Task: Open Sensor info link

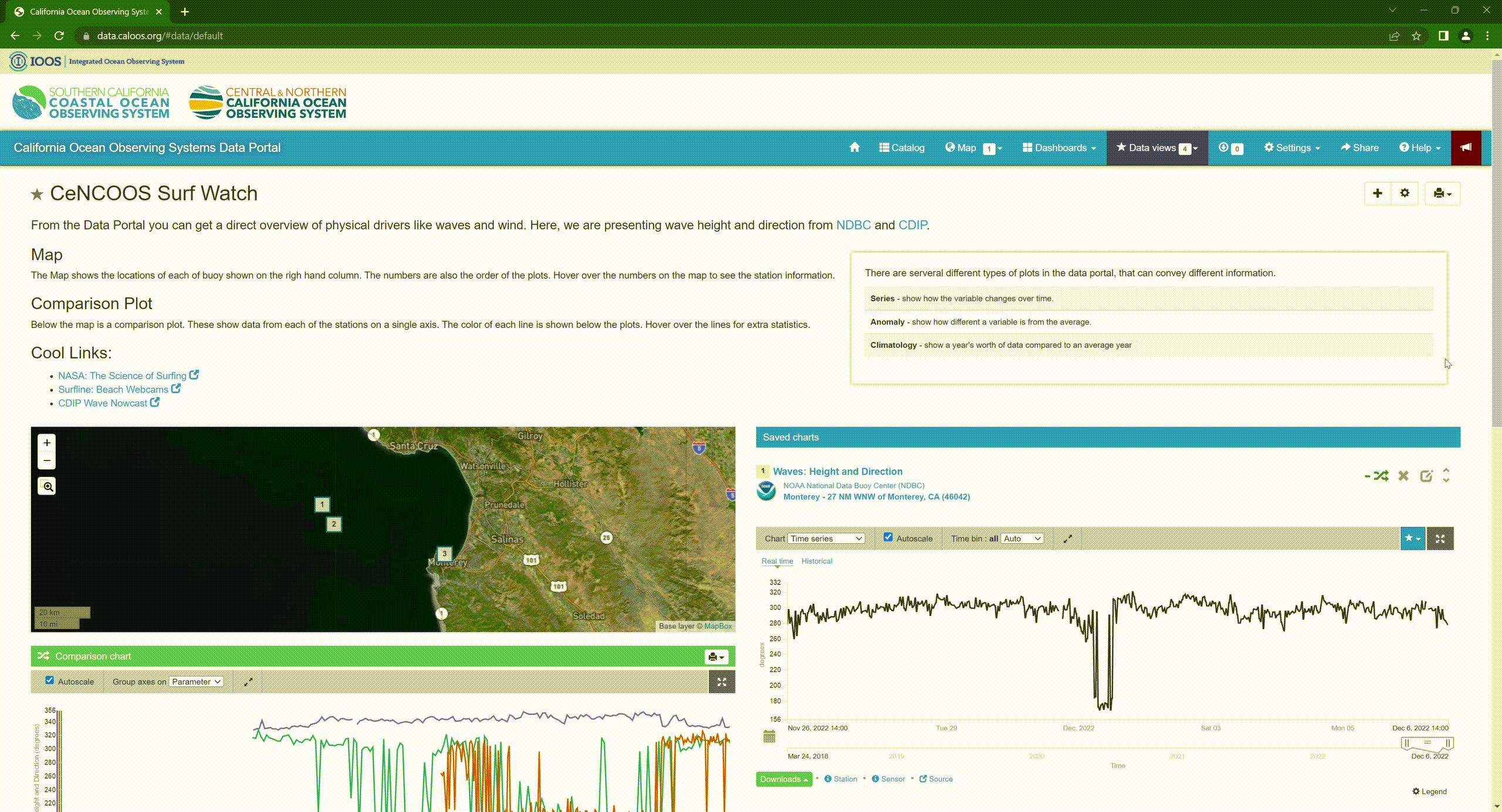Action: tap(888, 779)
